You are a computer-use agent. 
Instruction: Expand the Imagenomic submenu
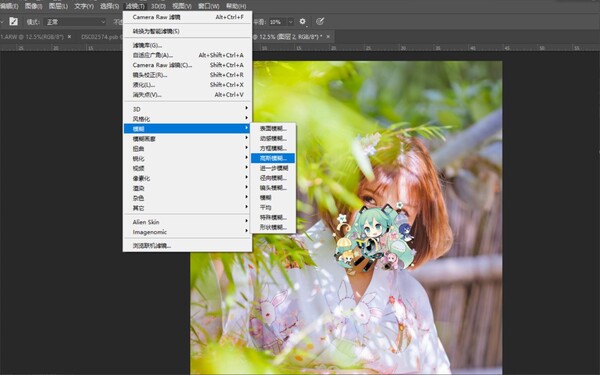pos(188,232)
